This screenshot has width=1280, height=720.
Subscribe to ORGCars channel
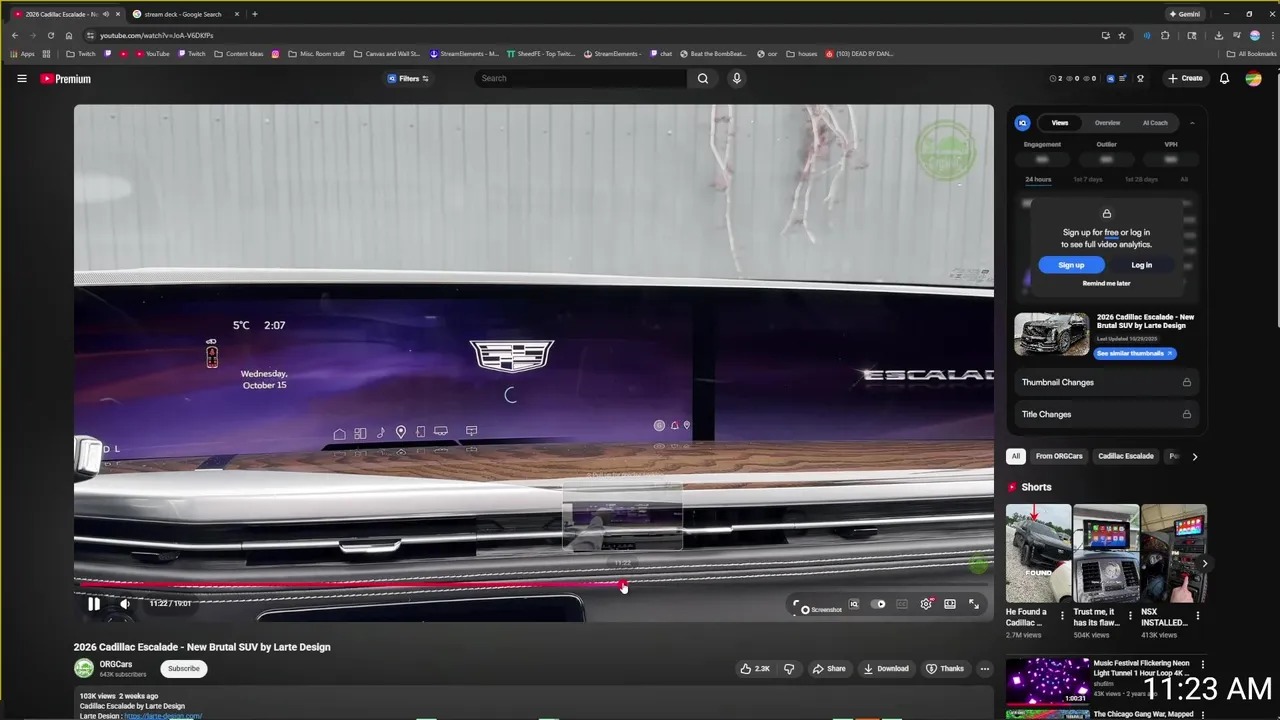tap(183, 668)
